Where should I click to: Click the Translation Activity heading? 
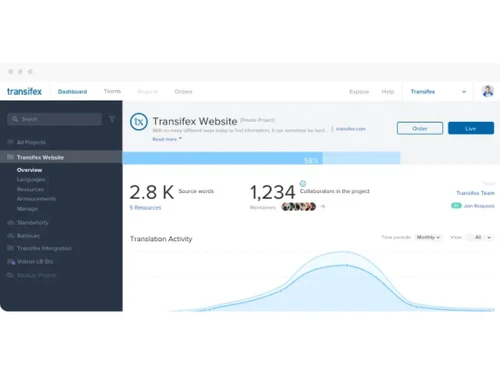[x=161, y=239]
